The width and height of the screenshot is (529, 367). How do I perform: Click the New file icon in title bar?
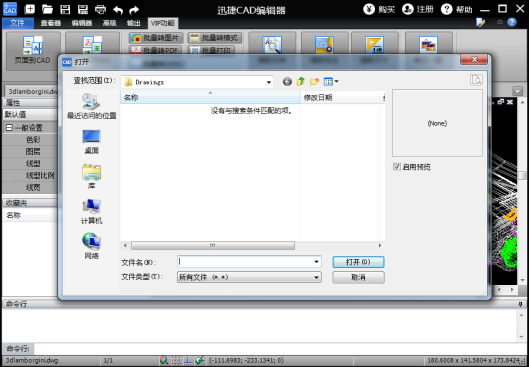click(30, 9)
